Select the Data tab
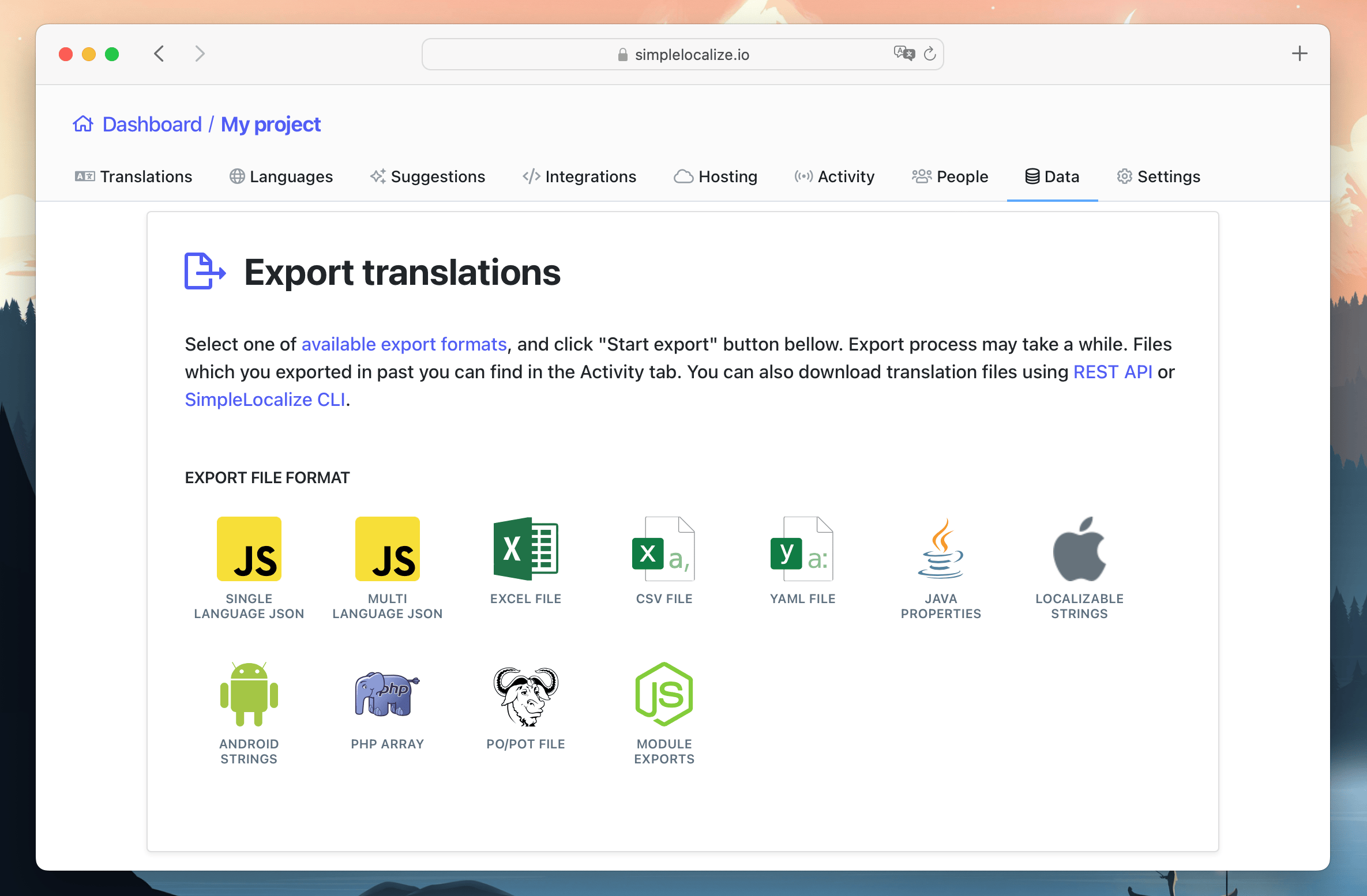The image size is (1367, 896). point(1052,176)
